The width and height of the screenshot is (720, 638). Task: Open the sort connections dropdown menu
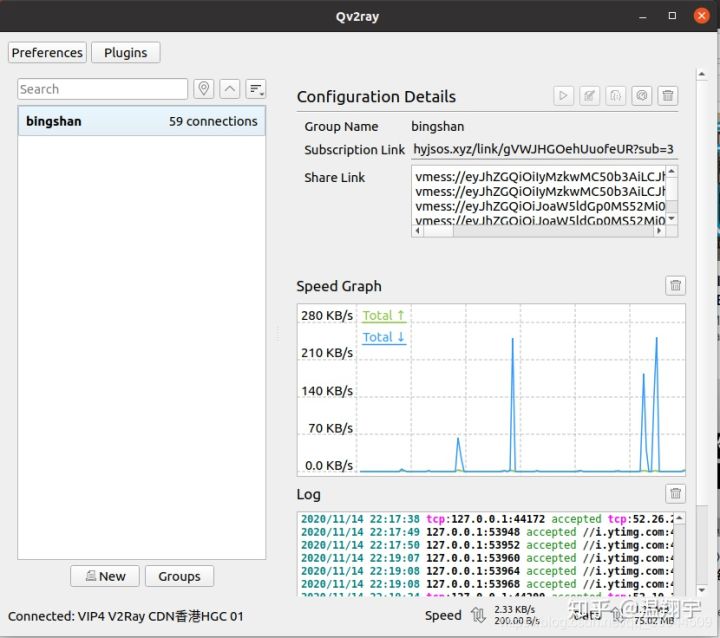[256, 89]
